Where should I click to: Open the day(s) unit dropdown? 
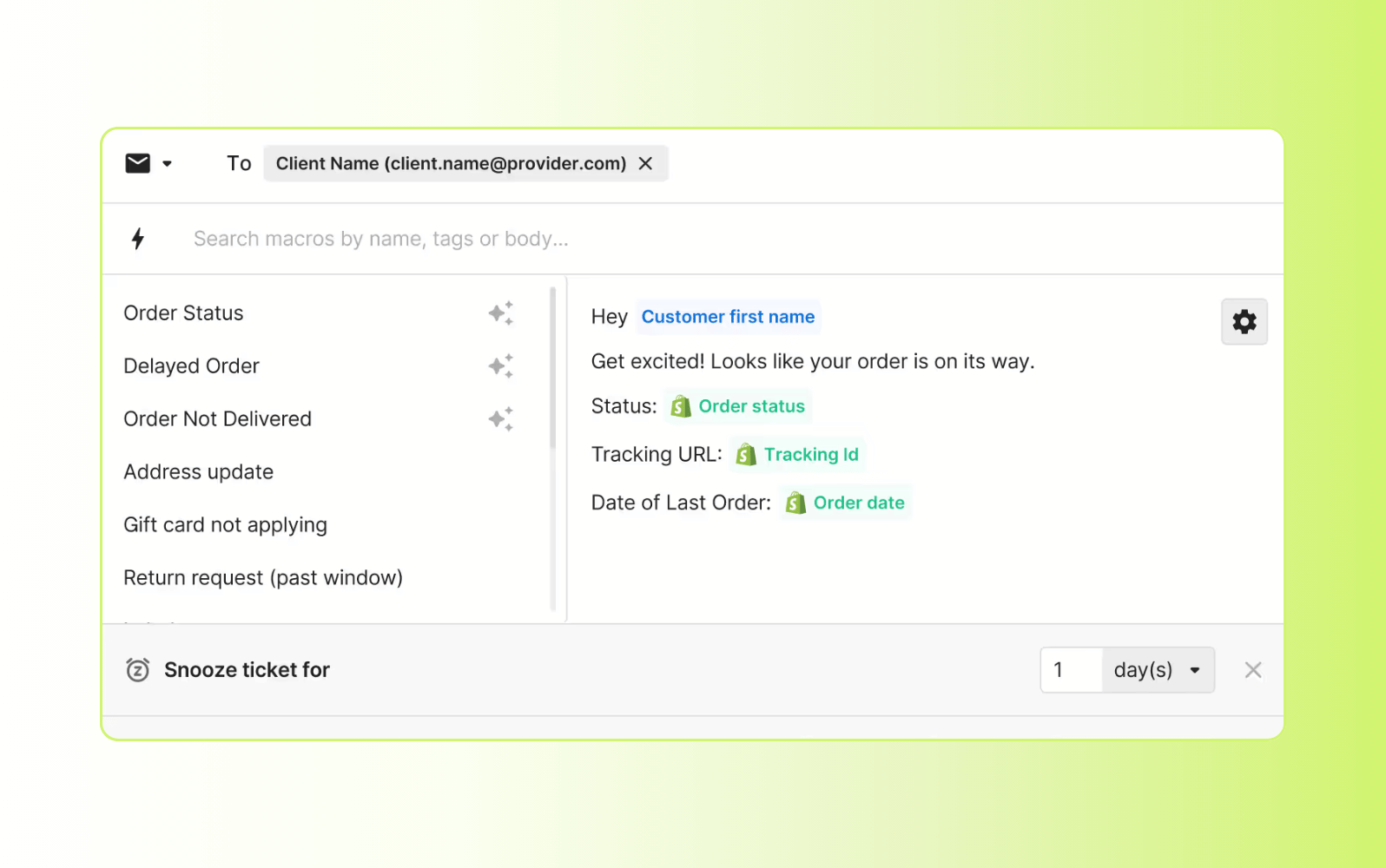coord(1158,670)
